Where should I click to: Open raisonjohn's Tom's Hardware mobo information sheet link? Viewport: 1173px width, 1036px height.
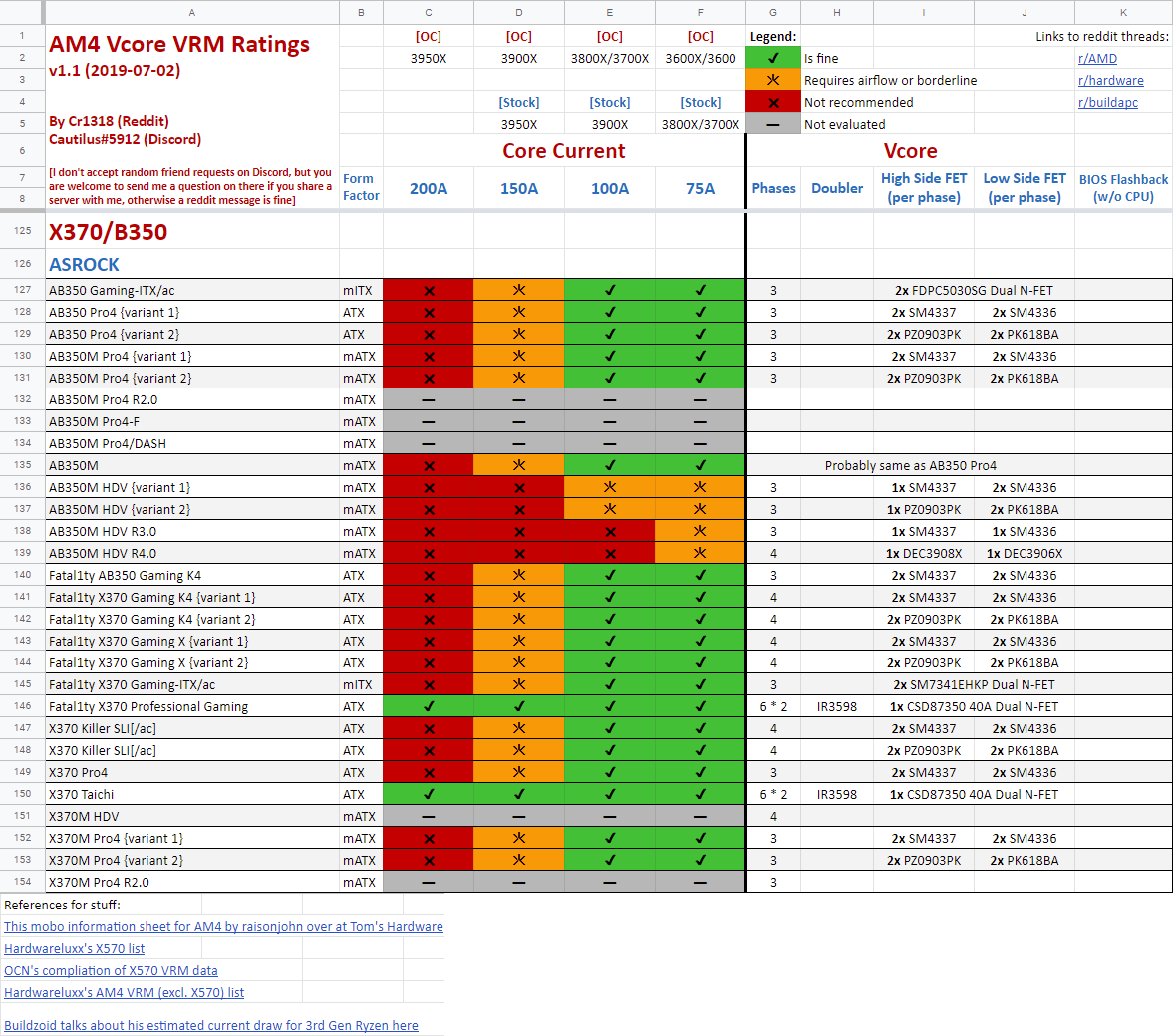[x=223, y=926]
